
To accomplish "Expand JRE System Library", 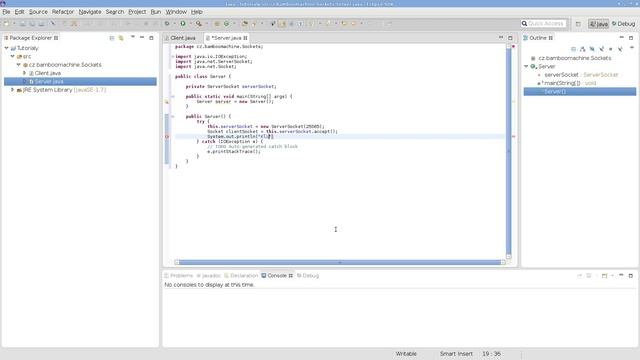I will click(13, 90).
